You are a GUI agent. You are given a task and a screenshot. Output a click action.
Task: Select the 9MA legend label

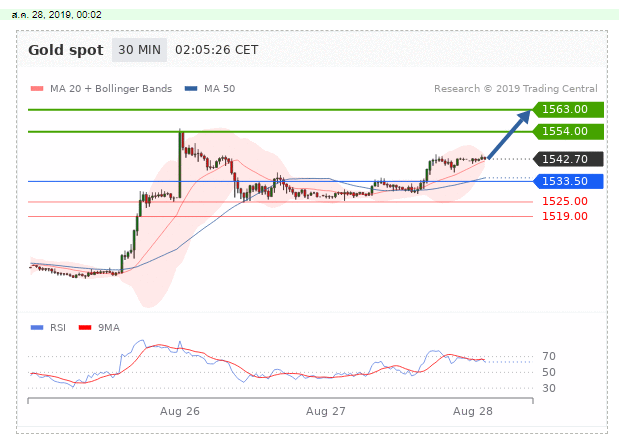click(x=109, y=328)
